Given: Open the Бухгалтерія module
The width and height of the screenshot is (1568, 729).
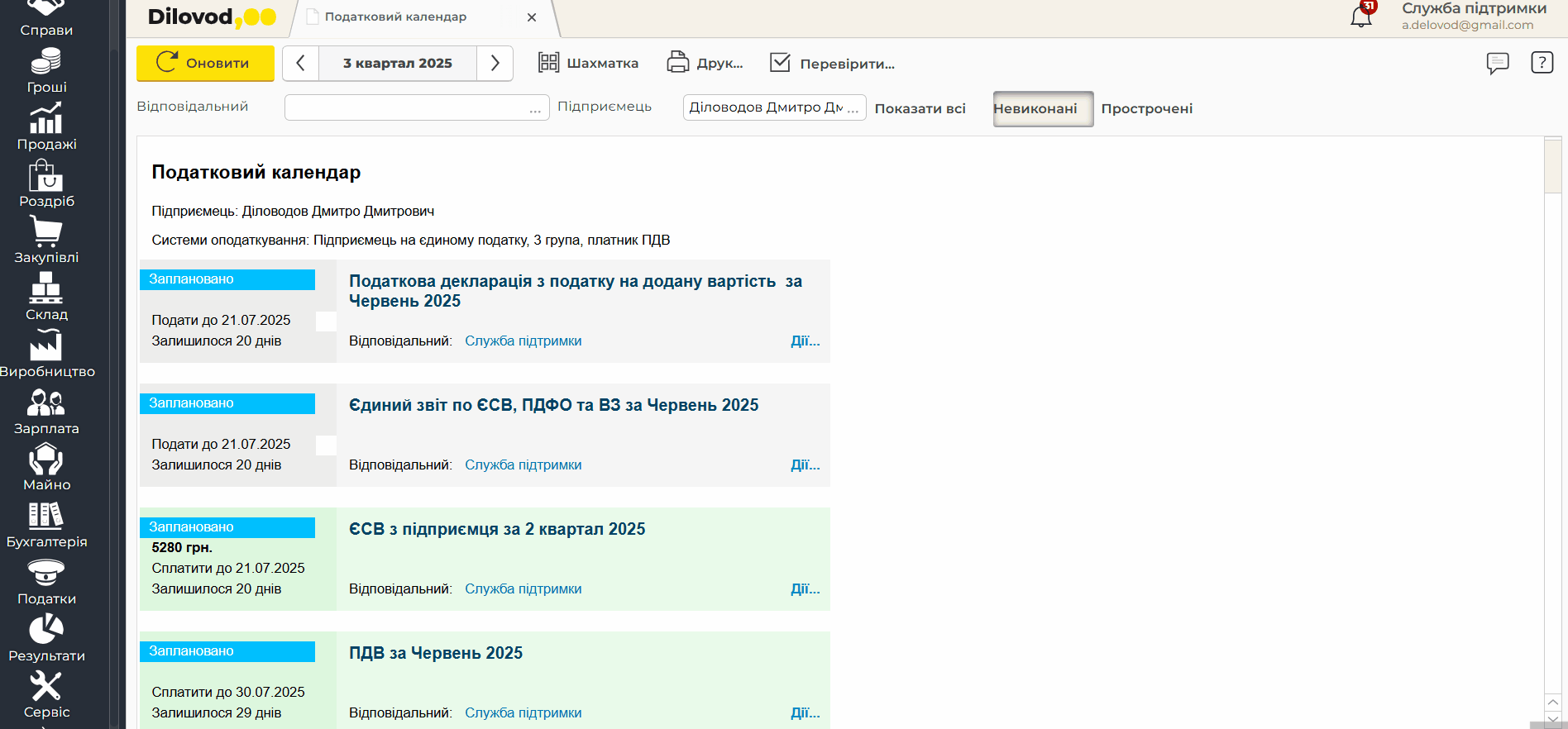Looking at the screenshot, I should [46, 525].
